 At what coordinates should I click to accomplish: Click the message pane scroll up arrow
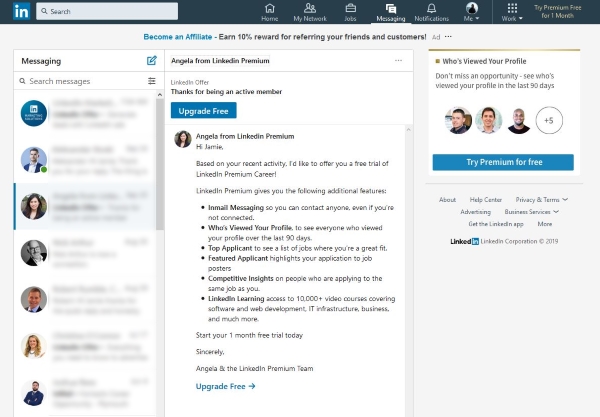point(408,130)
